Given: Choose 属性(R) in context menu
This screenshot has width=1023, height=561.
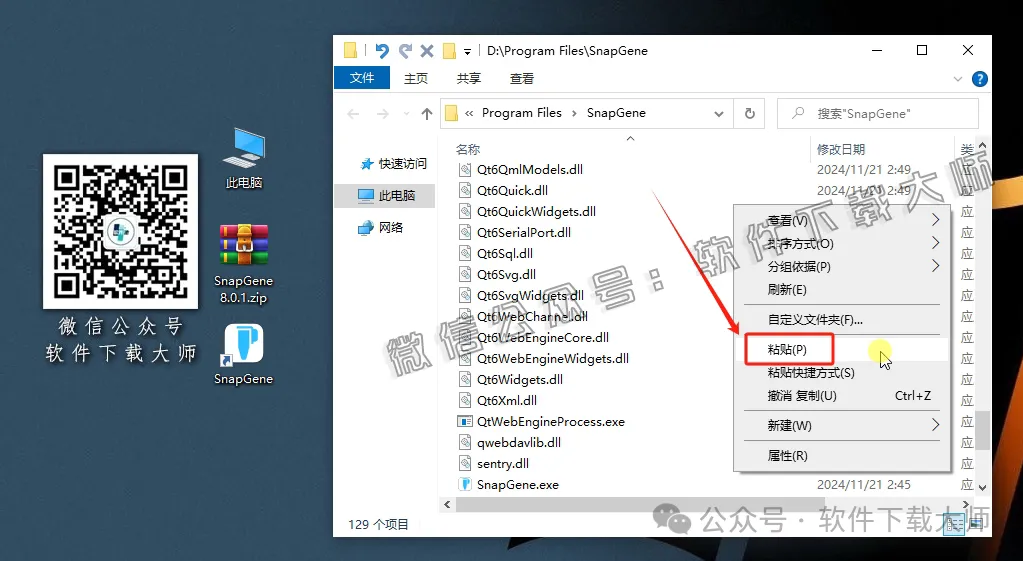Looking at the screenshot, I should [842, 455].
